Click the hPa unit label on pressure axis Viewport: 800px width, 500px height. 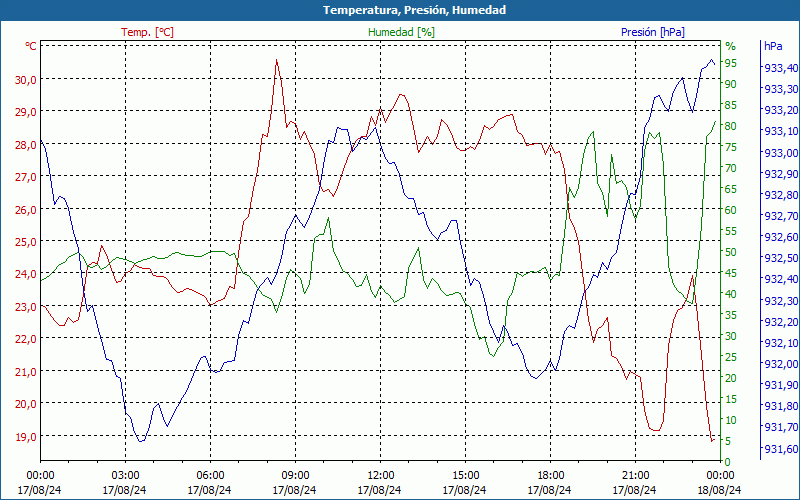(x=773, y=45)
